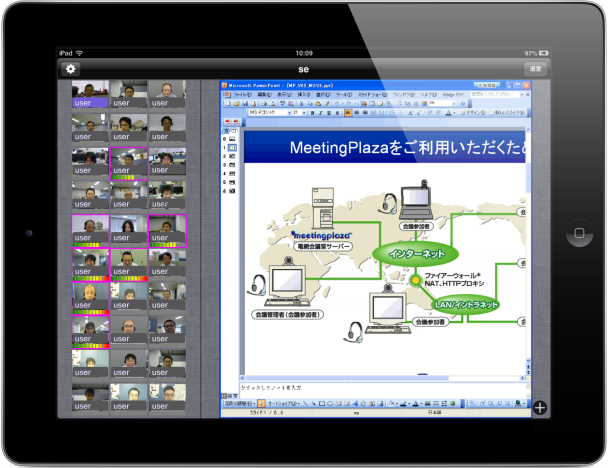Switch to Normal view button at bottom left

tap(224, 396)
